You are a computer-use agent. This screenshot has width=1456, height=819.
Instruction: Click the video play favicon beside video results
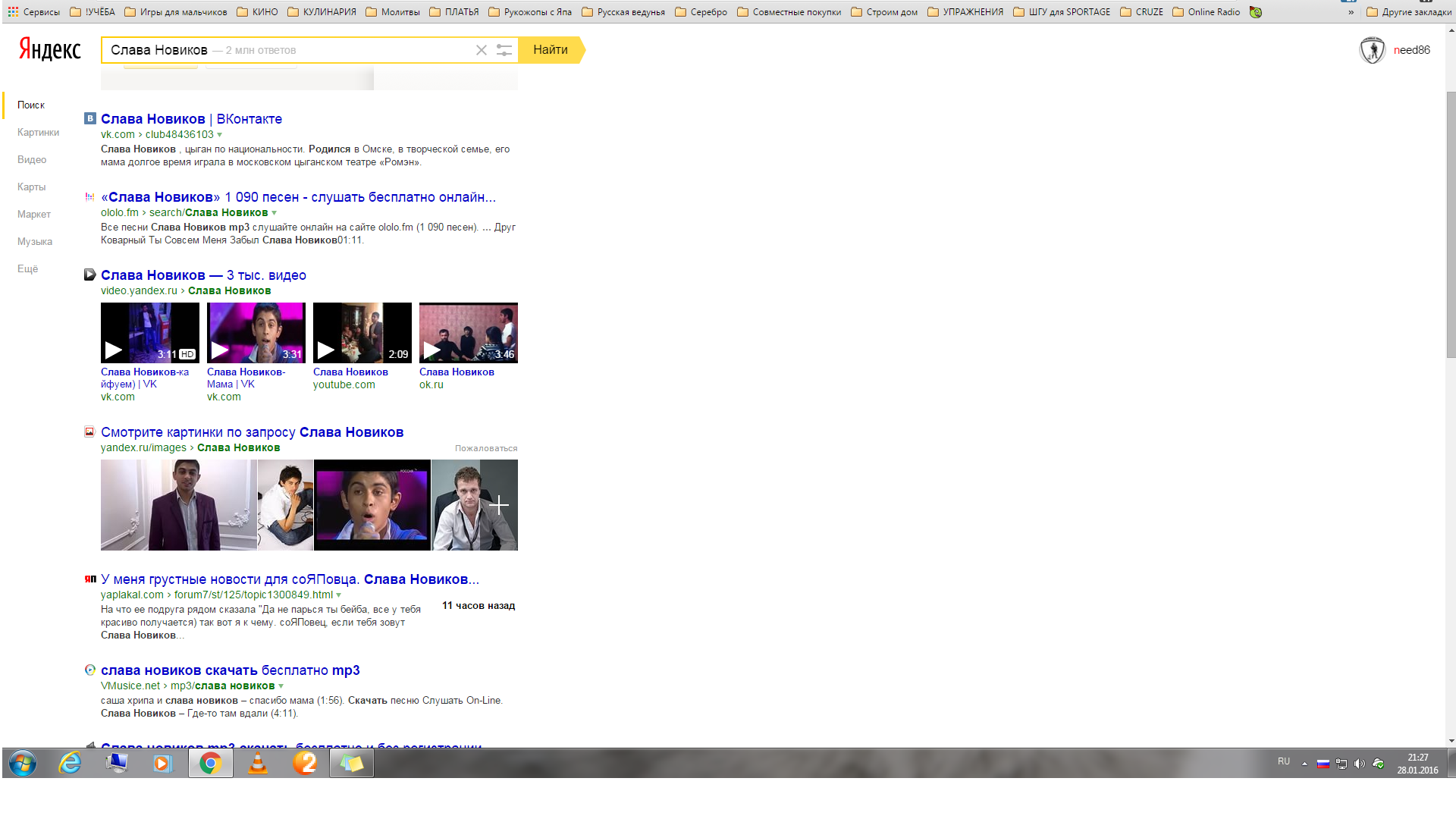coord(89,275)
